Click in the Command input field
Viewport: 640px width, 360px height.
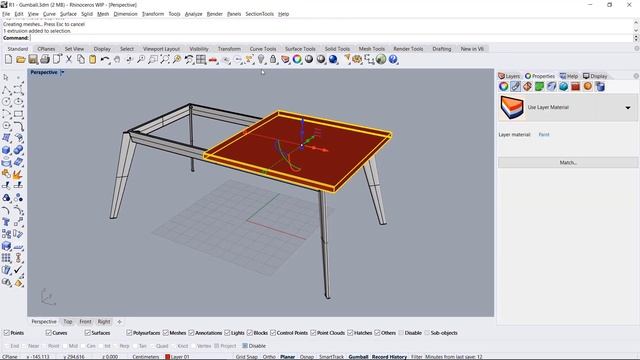(x=331, y=38)
